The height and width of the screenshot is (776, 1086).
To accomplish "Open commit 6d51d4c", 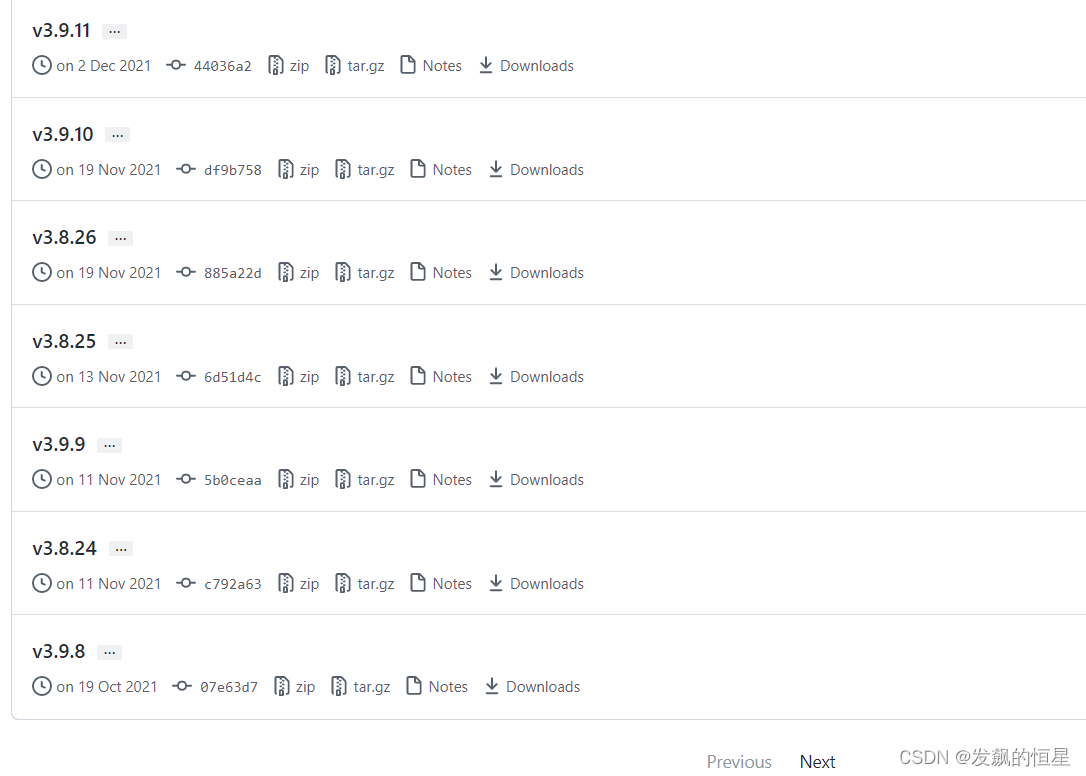I will [x=233, y=377].
